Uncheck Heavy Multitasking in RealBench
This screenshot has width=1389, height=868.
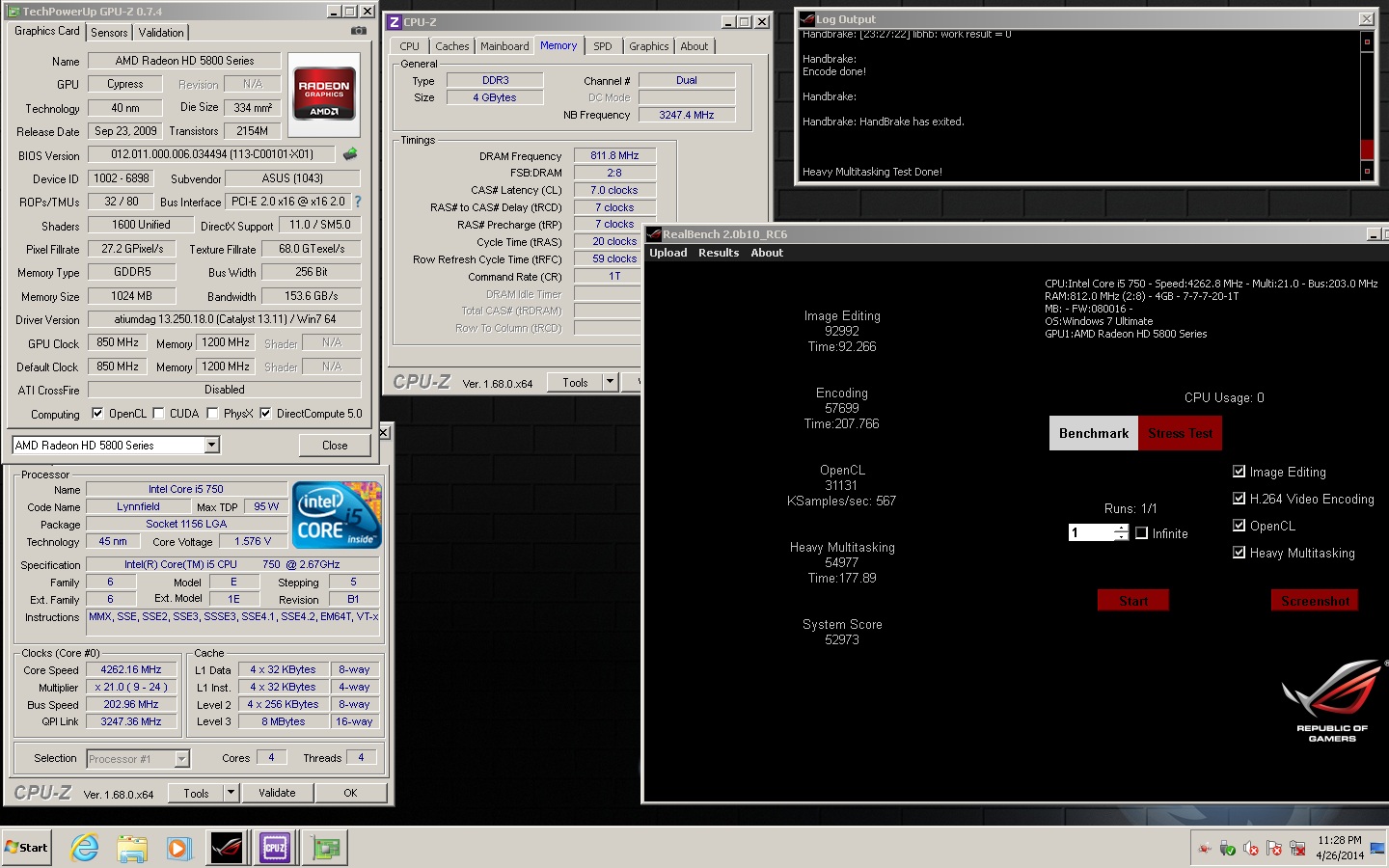click(x=1239, y=553)
